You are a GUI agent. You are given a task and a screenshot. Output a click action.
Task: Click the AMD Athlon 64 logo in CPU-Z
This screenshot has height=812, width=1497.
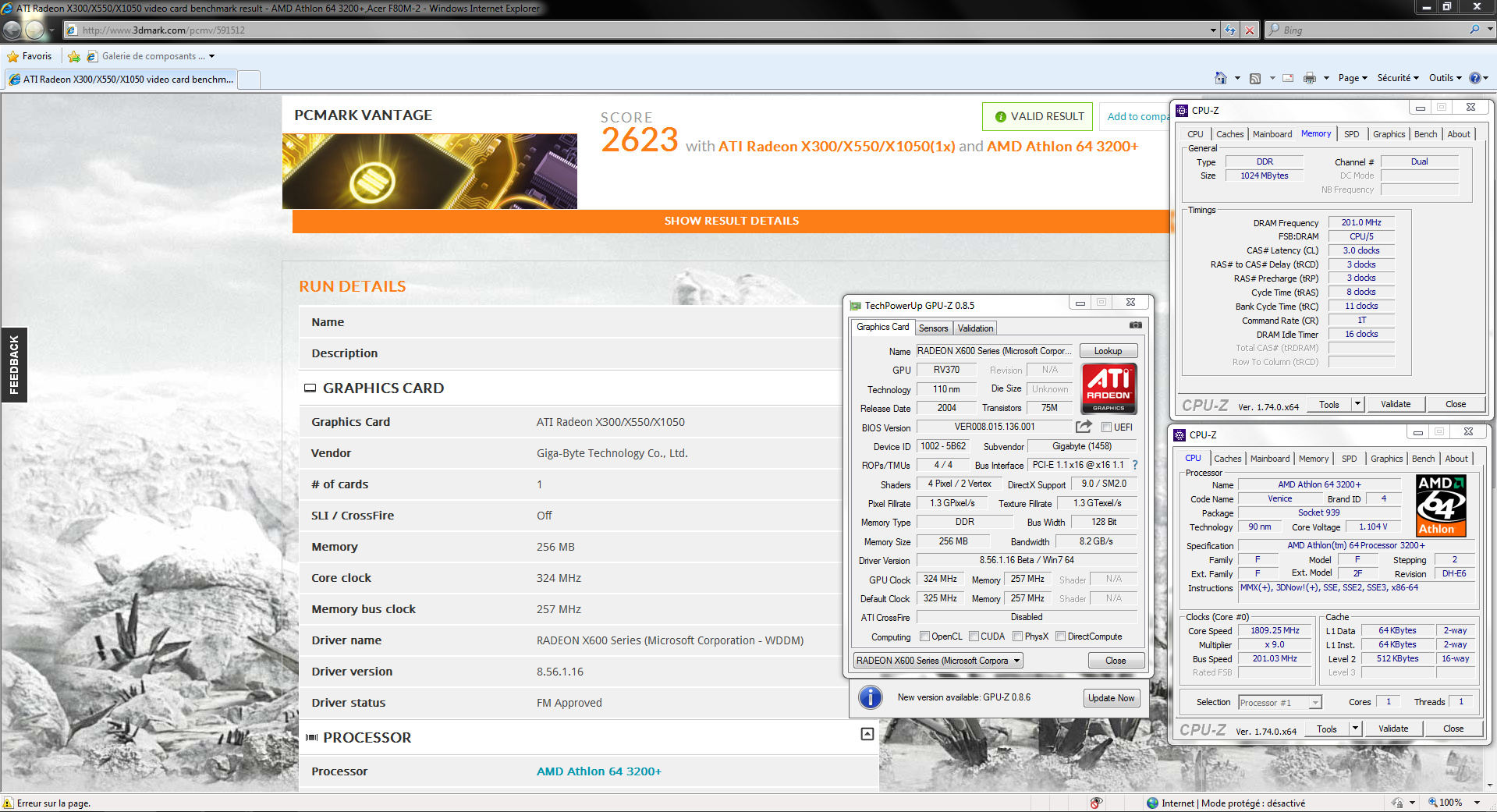(x=1441, y=505)
